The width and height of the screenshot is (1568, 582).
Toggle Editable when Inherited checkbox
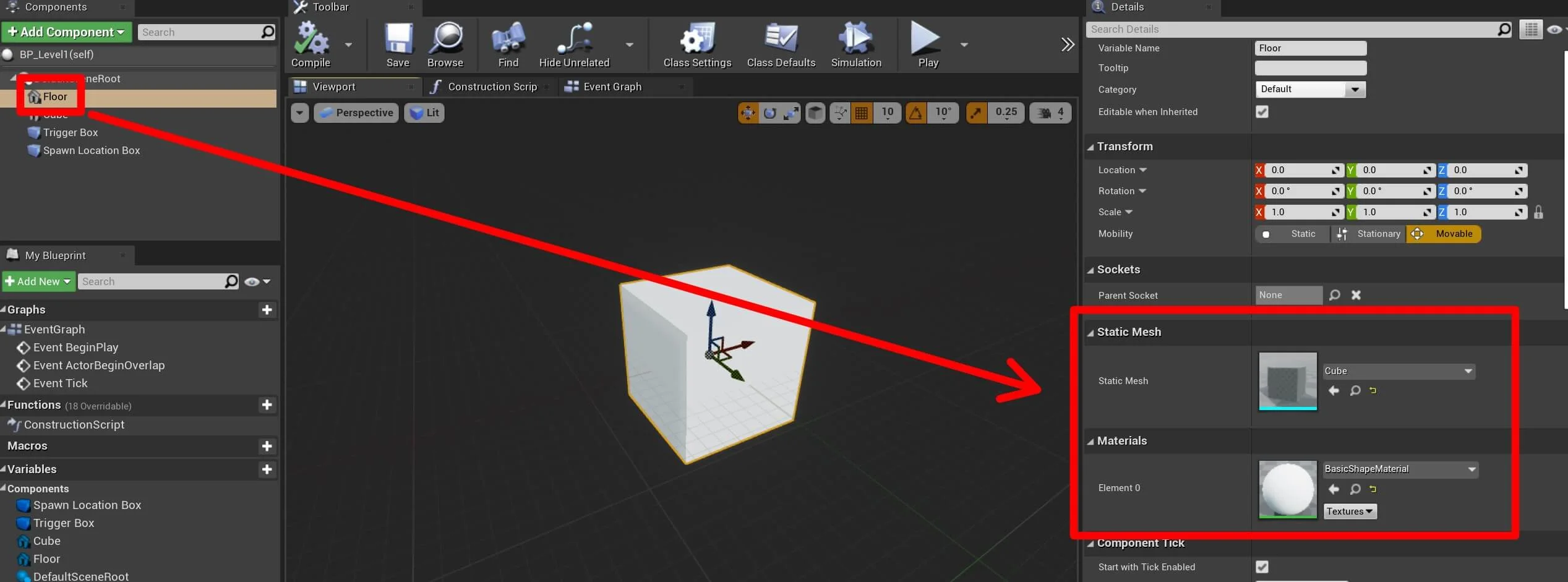pyautogui.click(x=1262, y=112)
